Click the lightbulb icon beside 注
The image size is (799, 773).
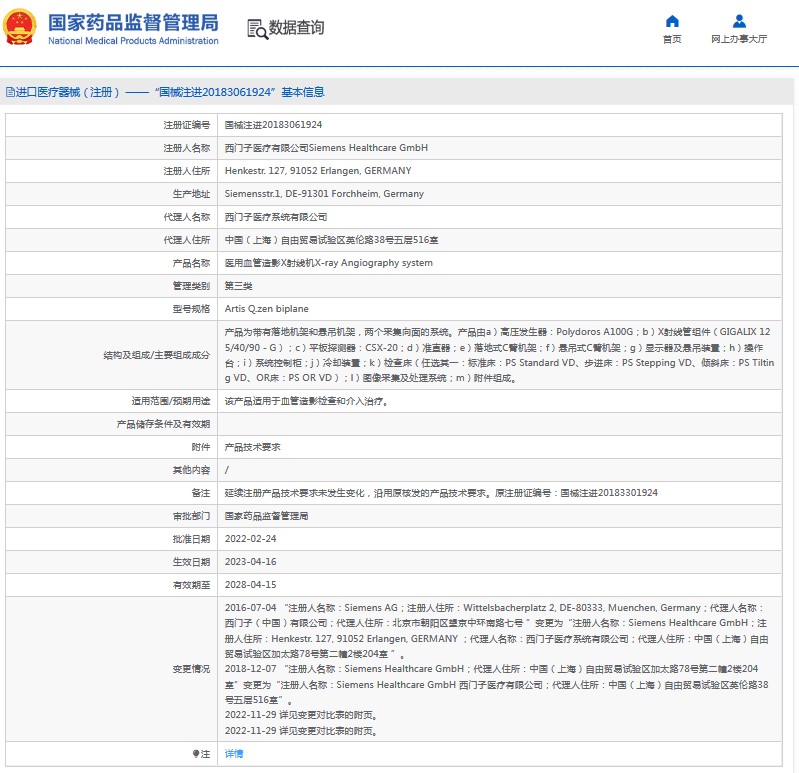[x=196, y=754]
